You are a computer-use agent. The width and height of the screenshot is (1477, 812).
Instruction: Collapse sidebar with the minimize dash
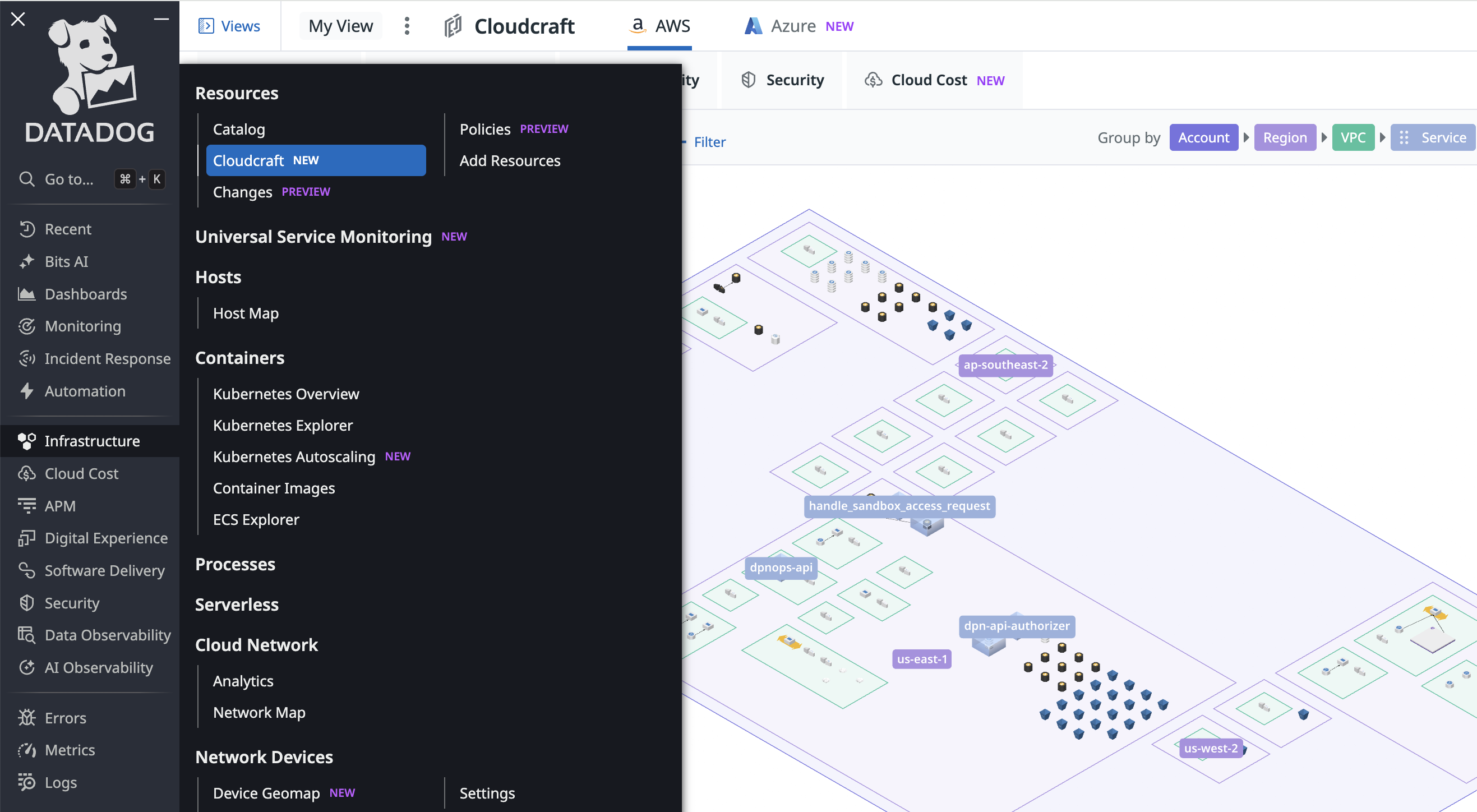coord(161,20)
